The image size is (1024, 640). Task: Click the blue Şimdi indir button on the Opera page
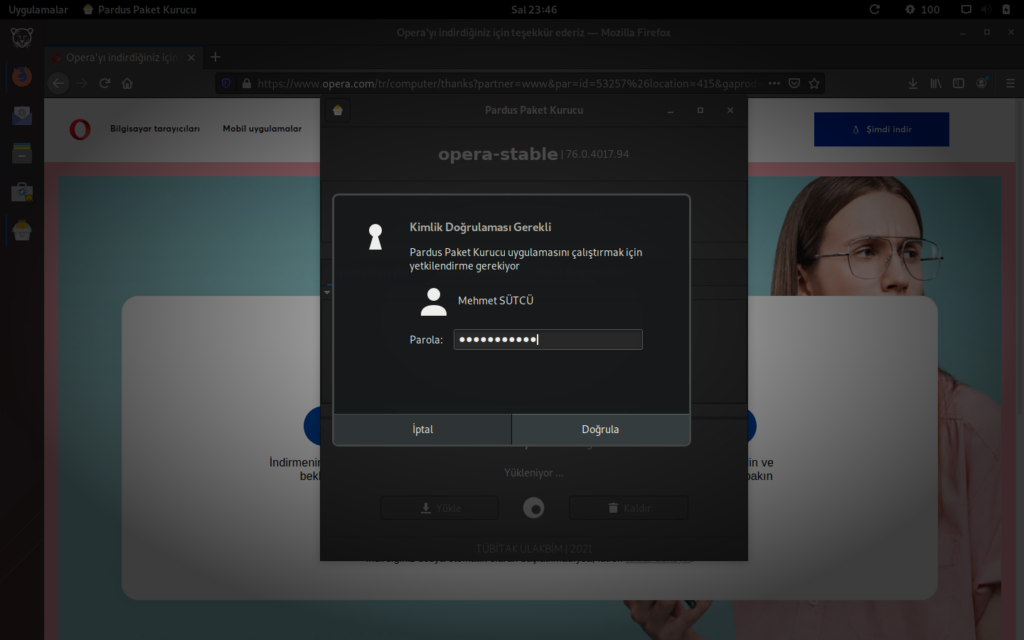[x=882, y=129]
